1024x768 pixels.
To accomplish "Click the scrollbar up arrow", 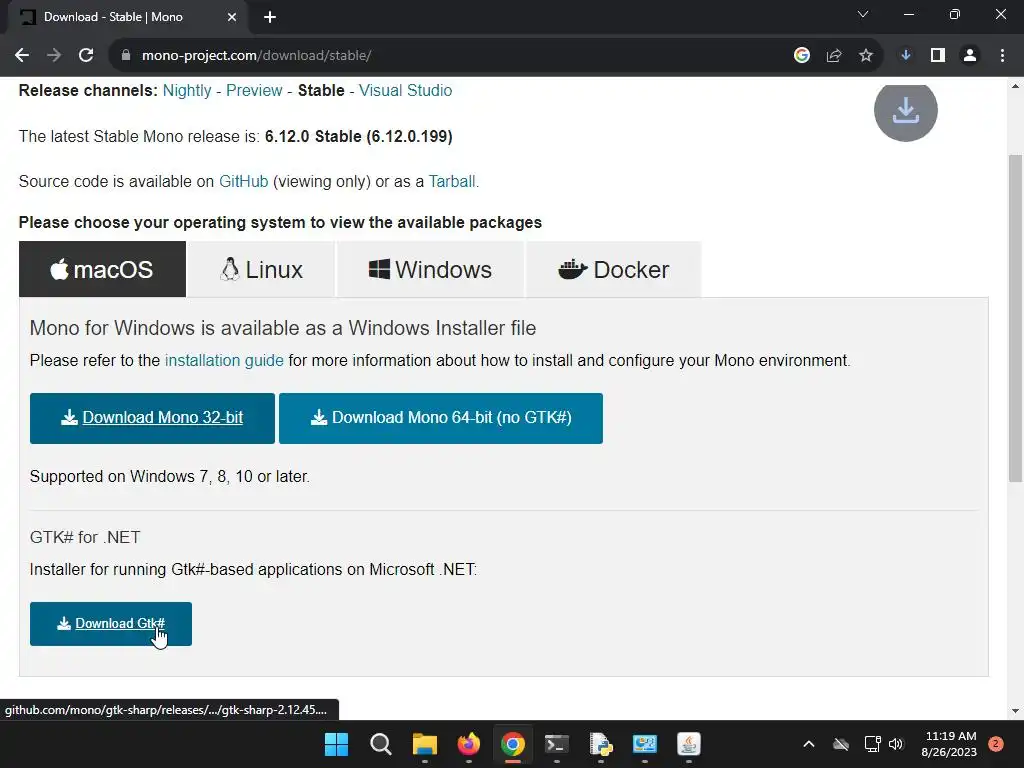I will click(1015, 86).
